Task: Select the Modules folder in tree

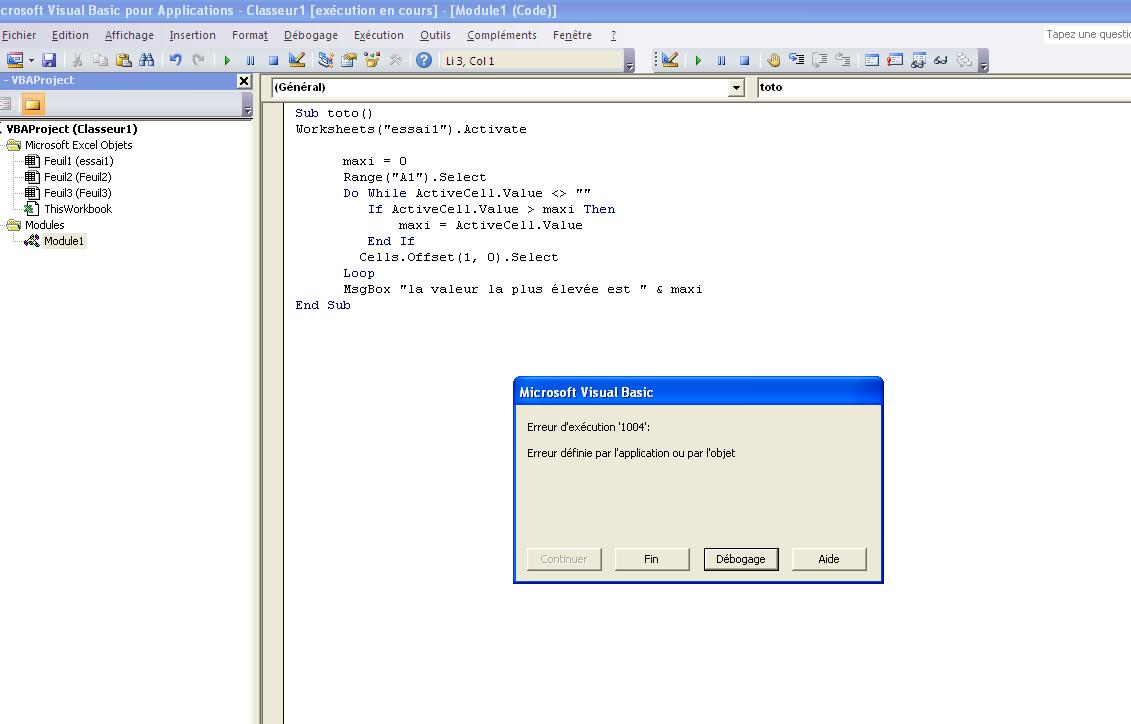Action: click(x=45, y=225)
